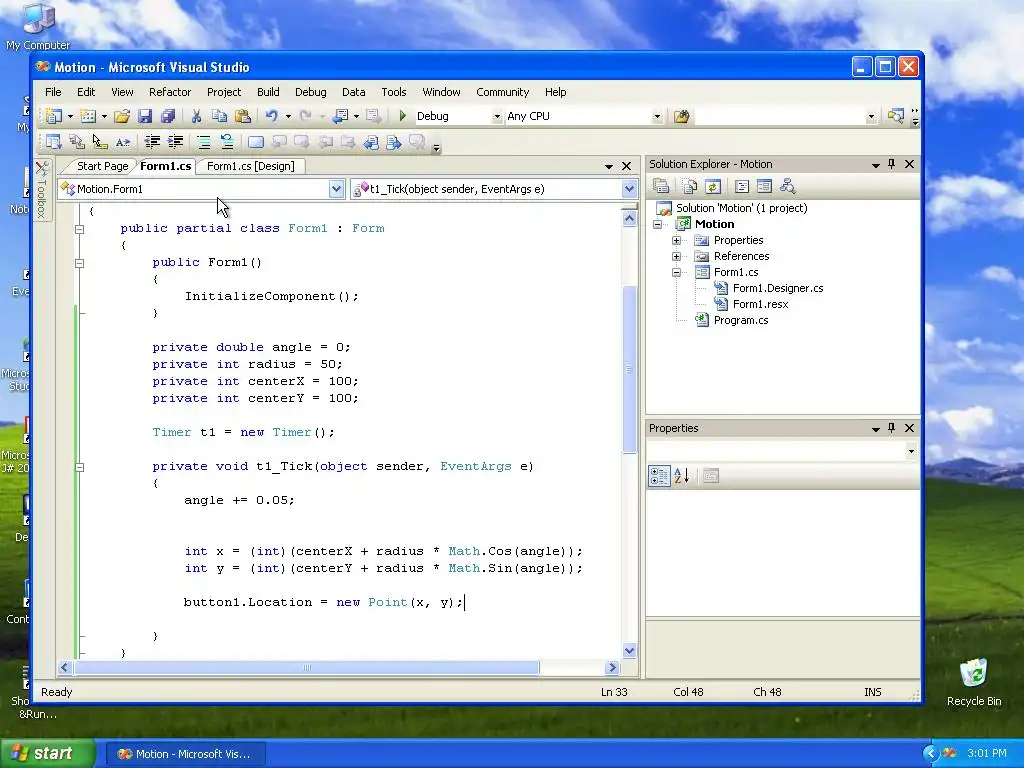
Task: Toggle auto-hide pin on Solution Explorer panel
Action: tap(891, 164)
